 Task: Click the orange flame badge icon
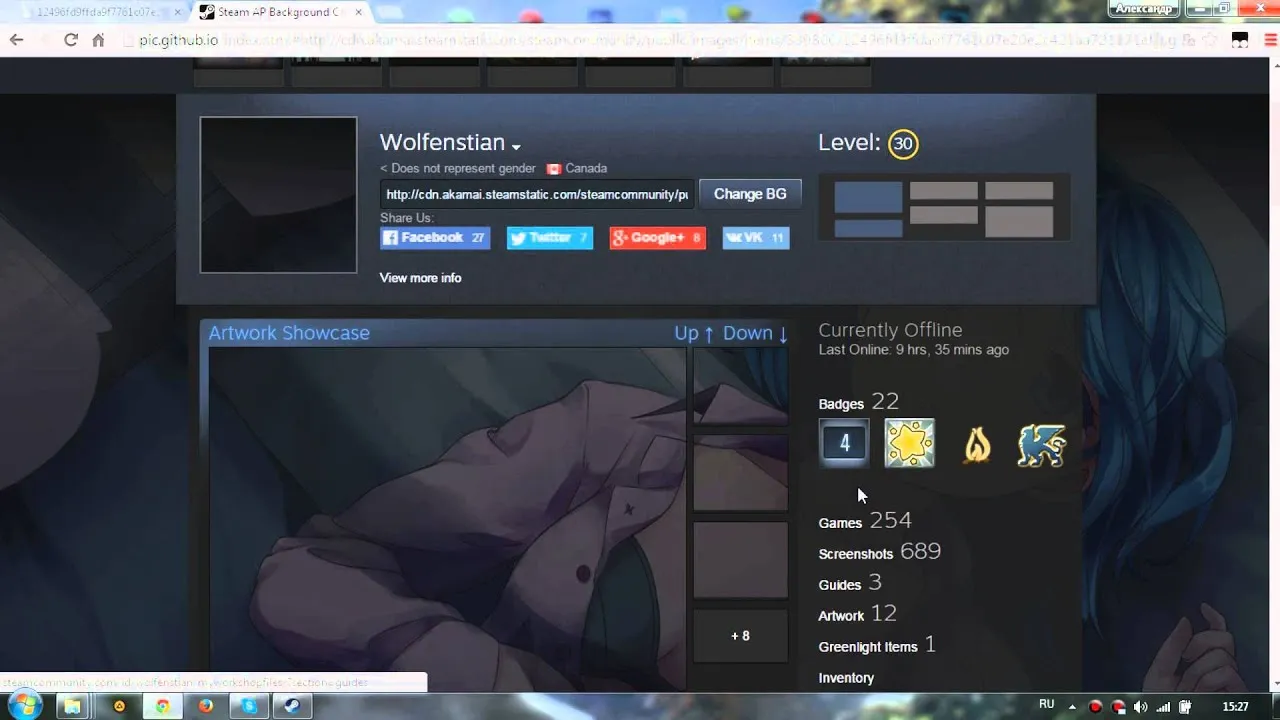click(977, 444)
